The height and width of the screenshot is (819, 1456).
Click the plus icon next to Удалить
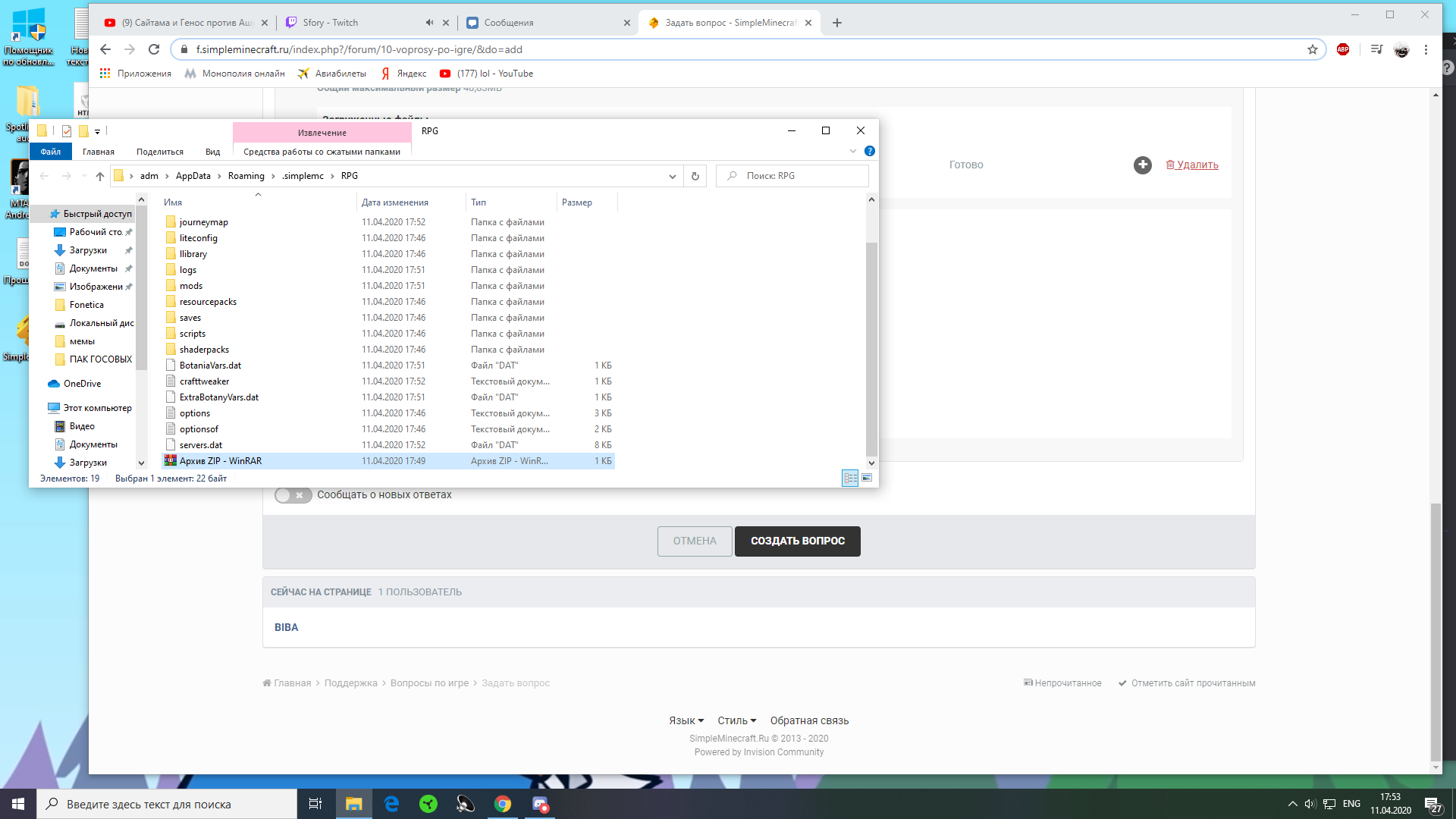1143,165
